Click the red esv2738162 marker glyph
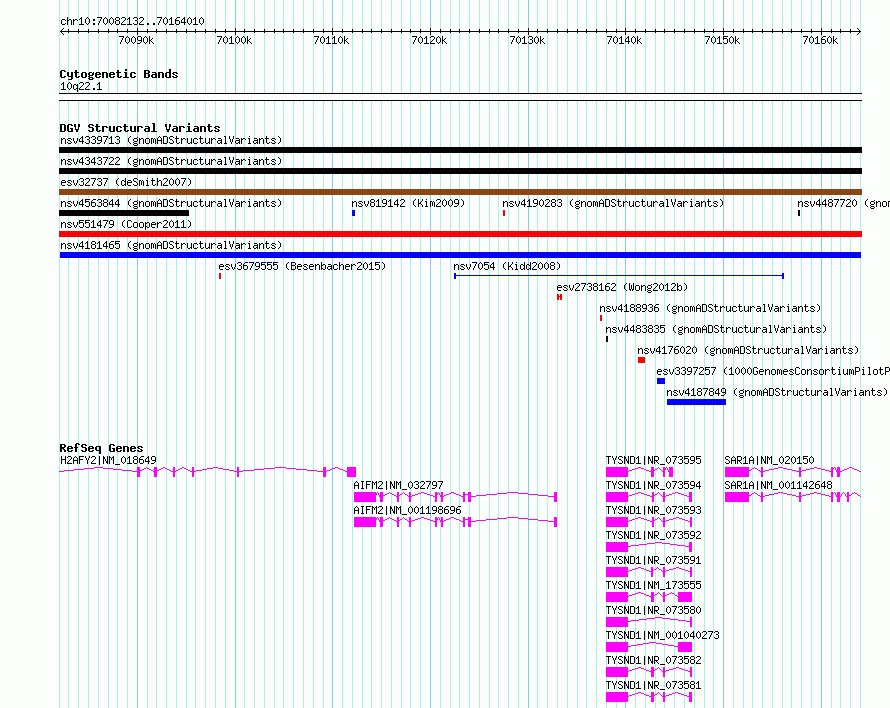 coord(560,298)
